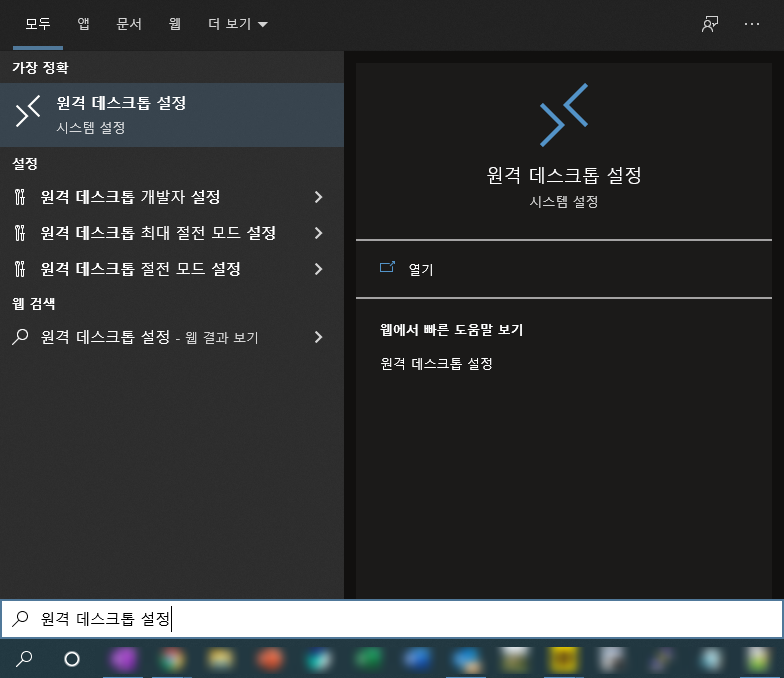Open the purple taskbar app icon
Screen dimensions: 784x678
pyautogui.click(x=123, y=659)
